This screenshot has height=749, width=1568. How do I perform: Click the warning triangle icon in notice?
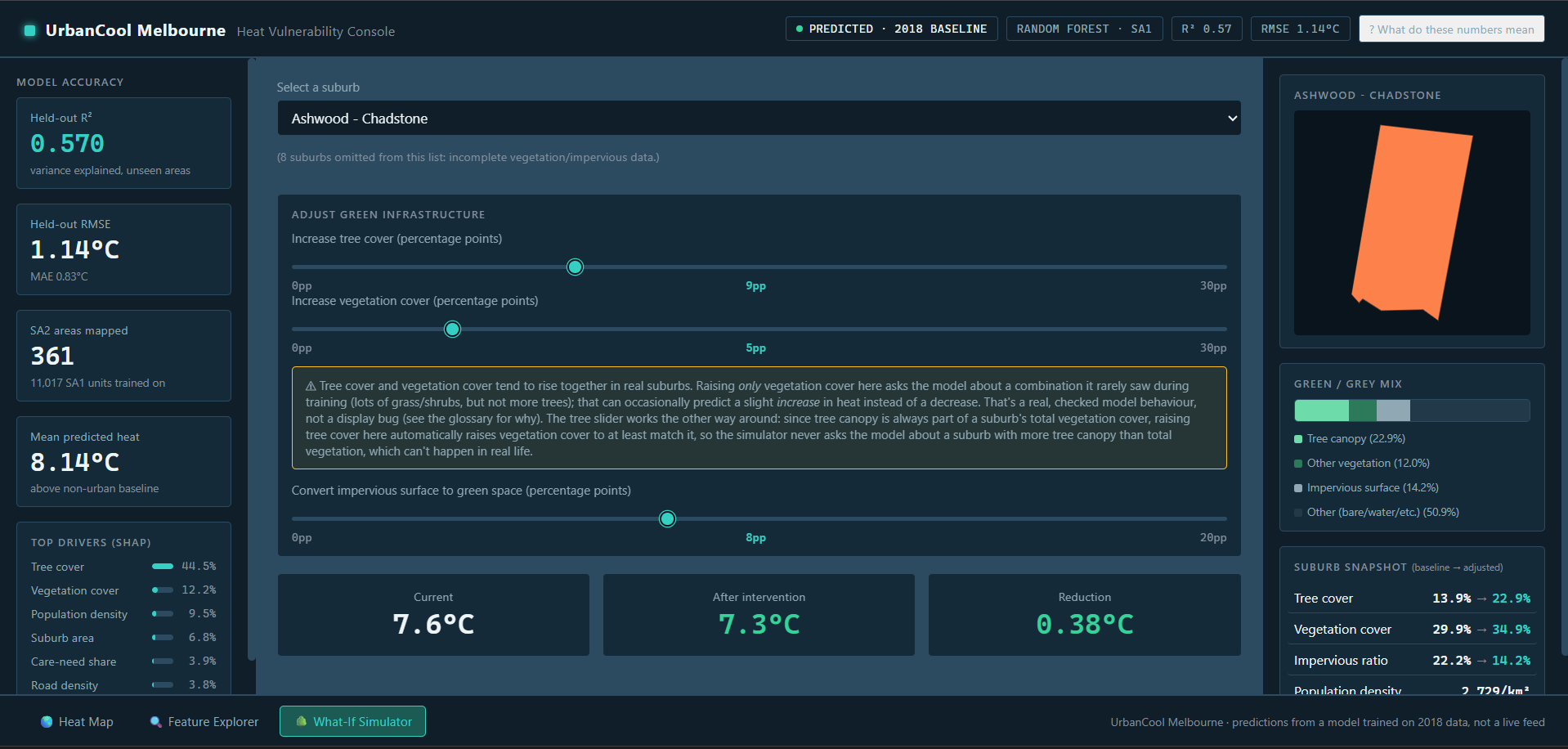pyautogui.click(x=311, y=386)
